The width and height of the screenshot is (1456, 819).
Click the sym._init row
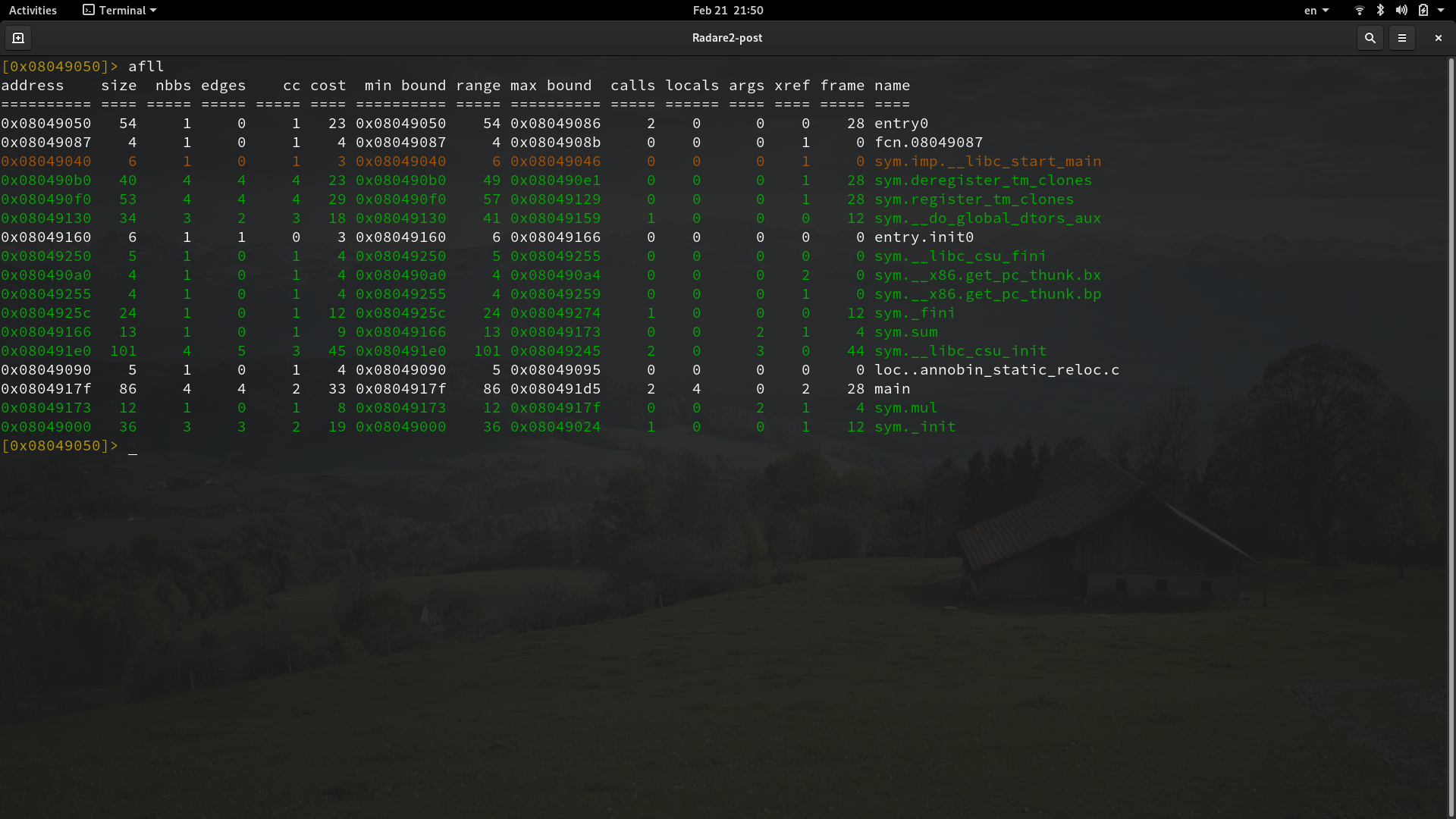pos(915,427)
